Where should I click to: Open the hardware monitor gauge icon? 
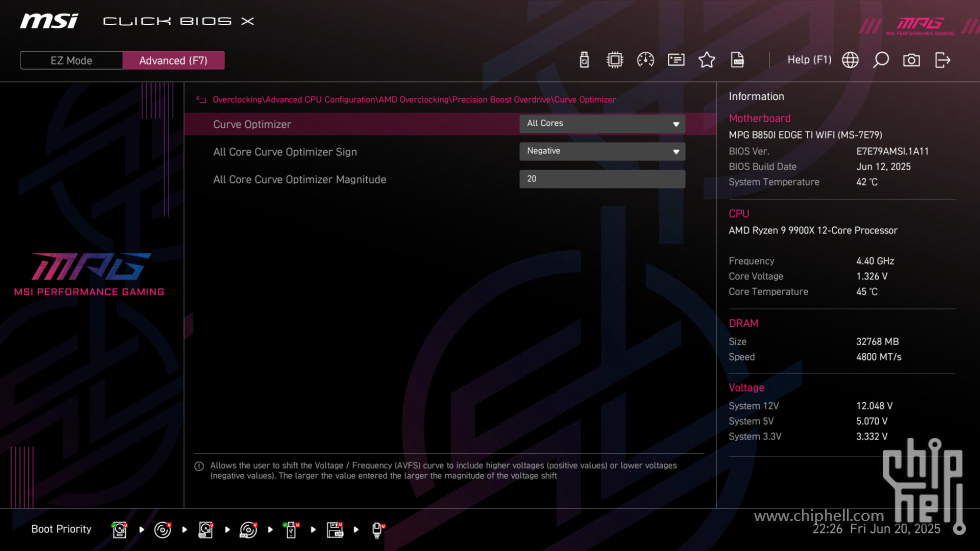(x=646, y=60)
